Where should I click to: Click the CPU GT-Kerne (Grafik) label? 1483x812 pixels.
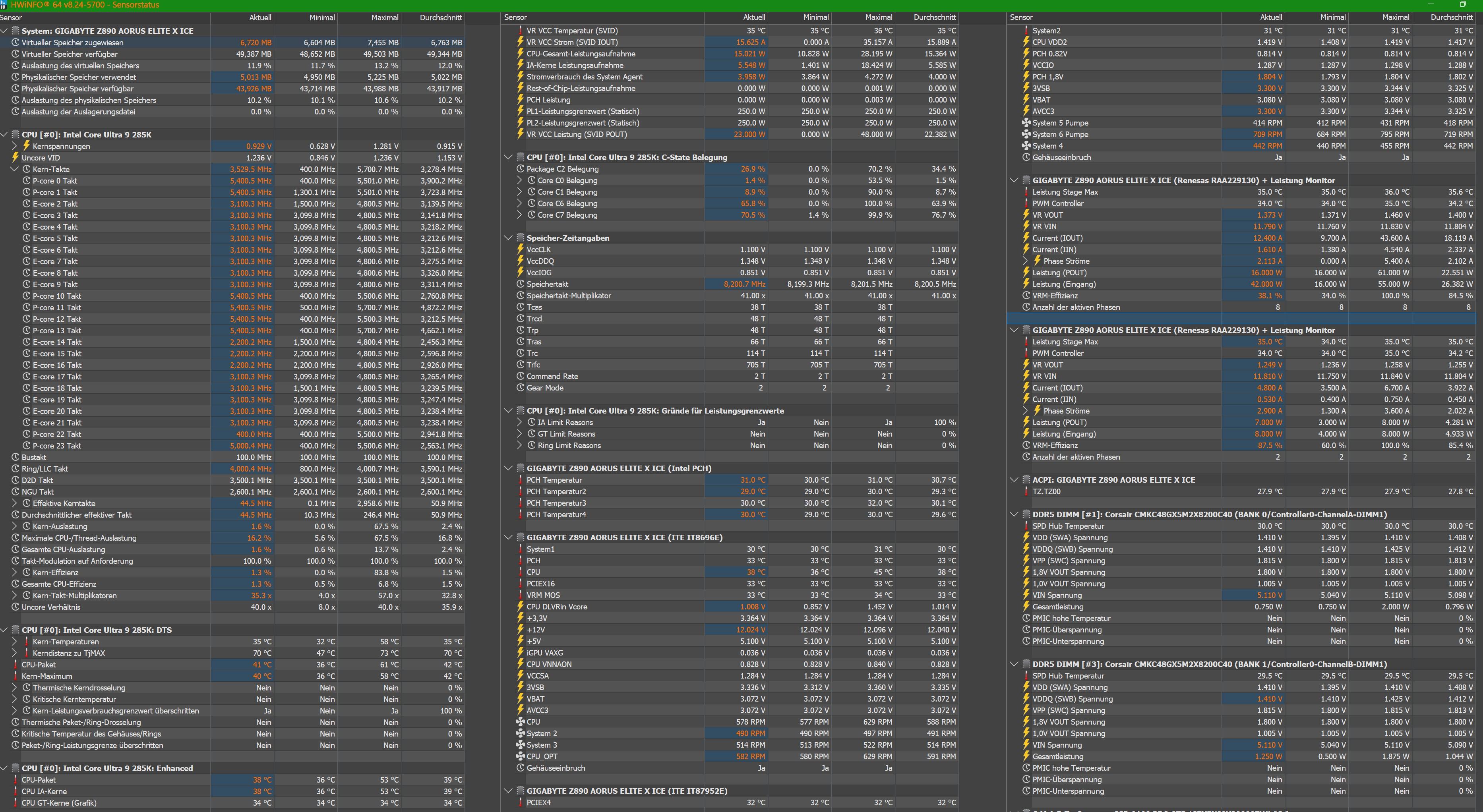pos(59,803)
